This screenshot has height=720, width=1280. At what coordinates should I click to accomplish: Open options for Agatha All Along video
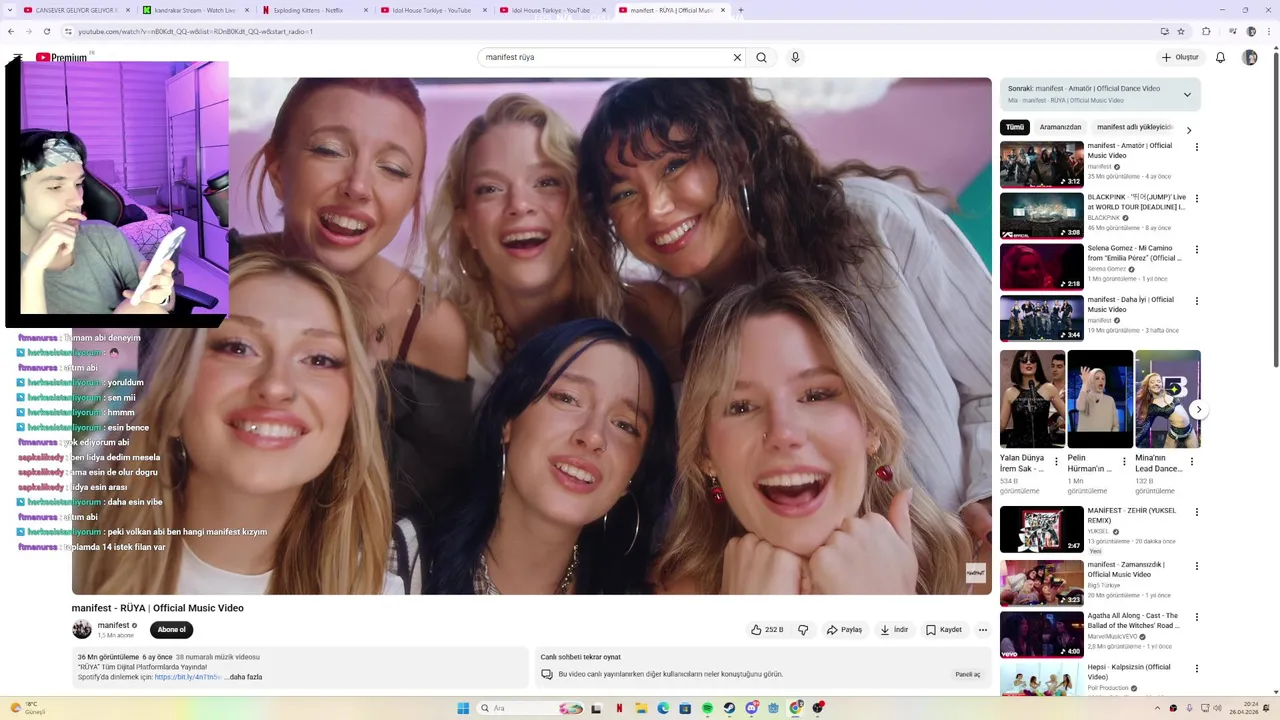(1196, 617)
